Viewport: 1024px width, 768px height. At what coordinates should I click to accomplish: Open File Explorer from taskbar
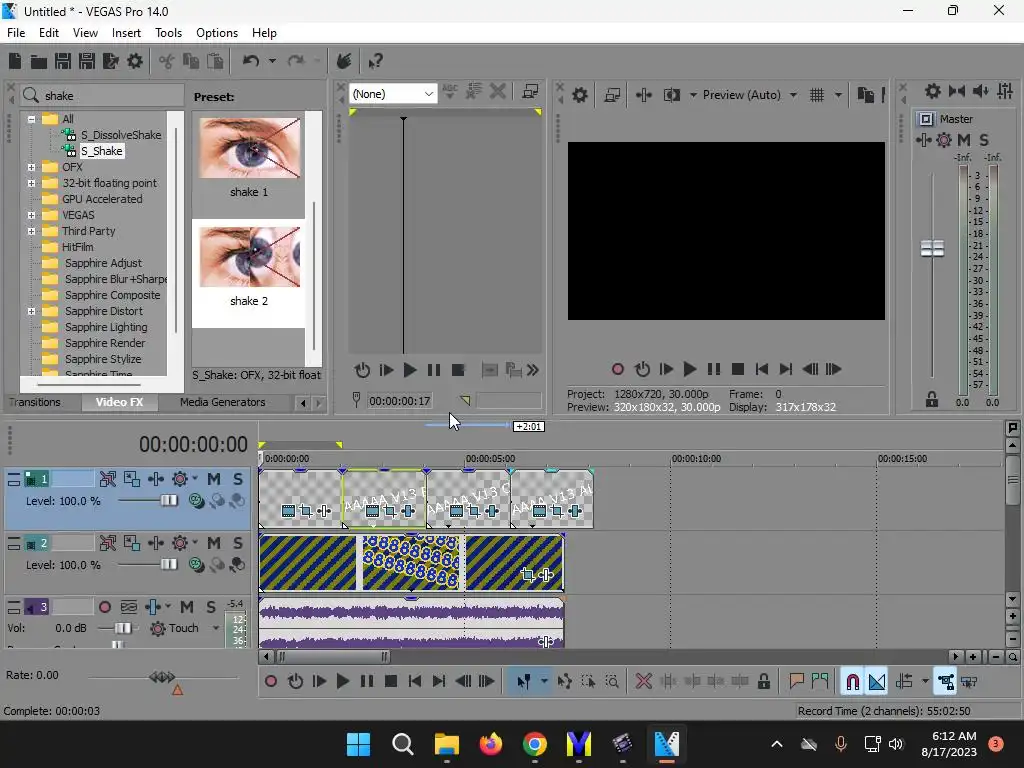(x=447, y=744)
